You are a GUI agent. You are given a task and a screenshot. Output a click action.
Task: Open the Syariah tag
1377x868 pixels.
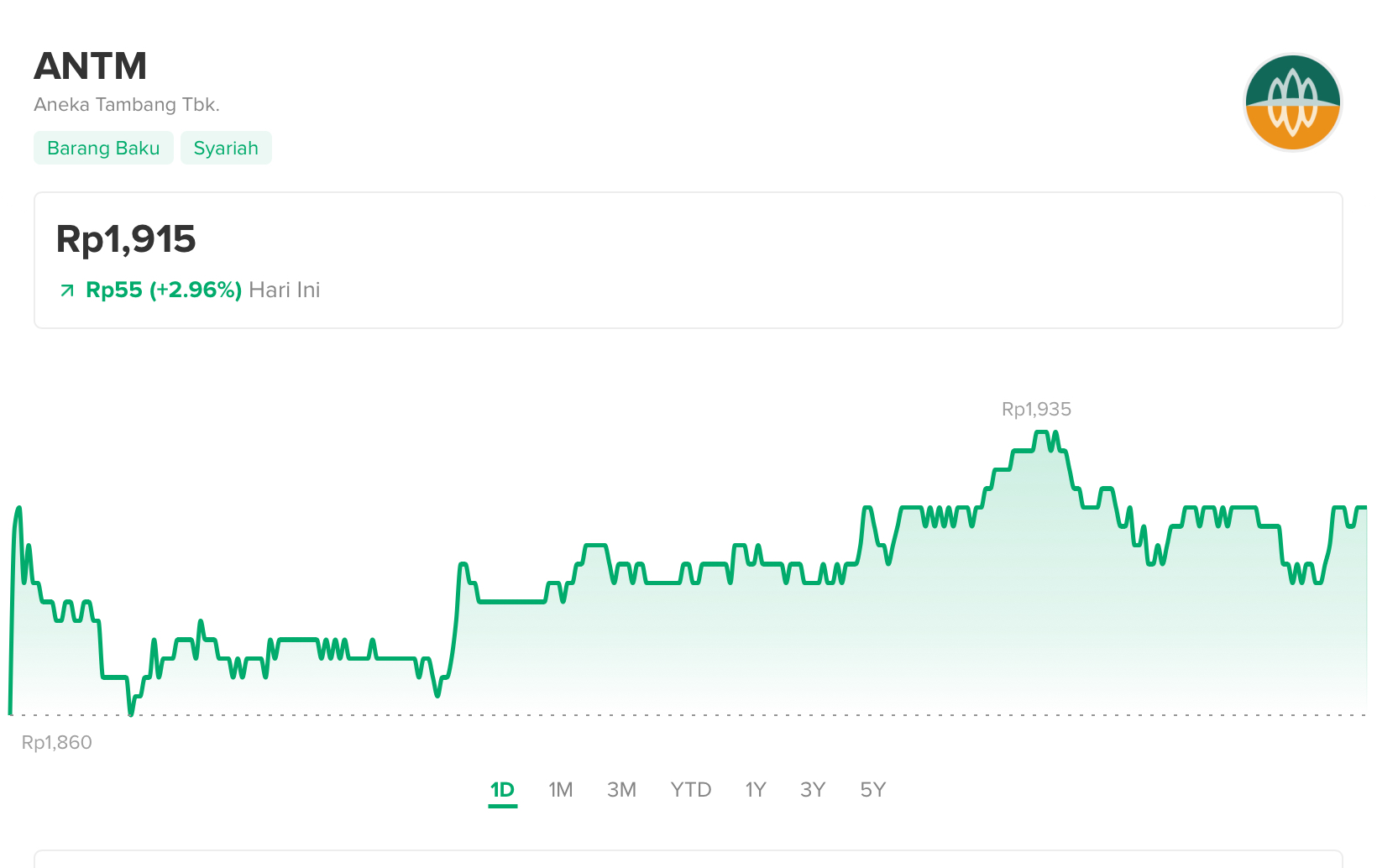click(226, 148)
